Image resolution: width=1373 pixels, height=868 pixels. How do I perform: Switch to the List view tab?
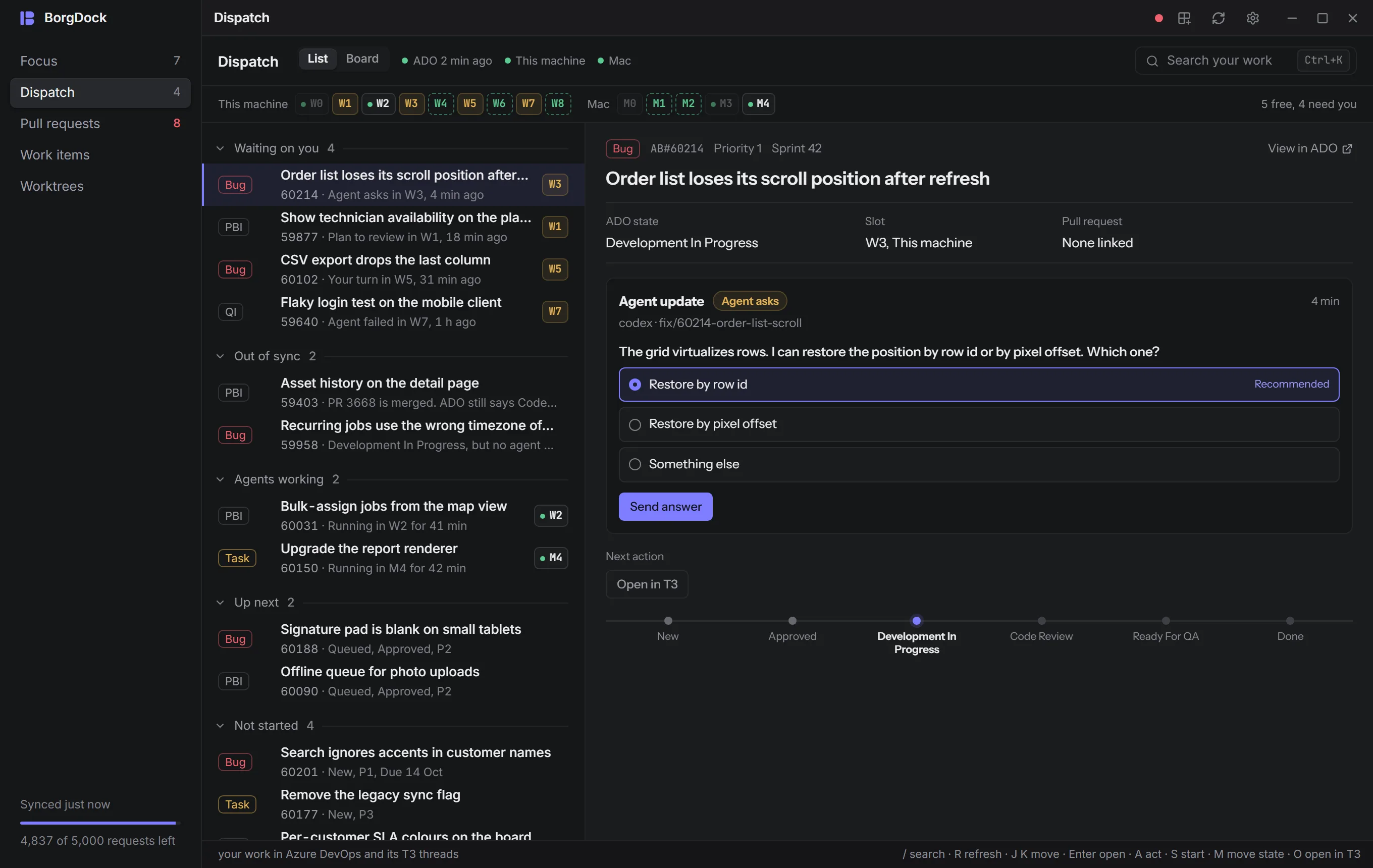[318, 59]
